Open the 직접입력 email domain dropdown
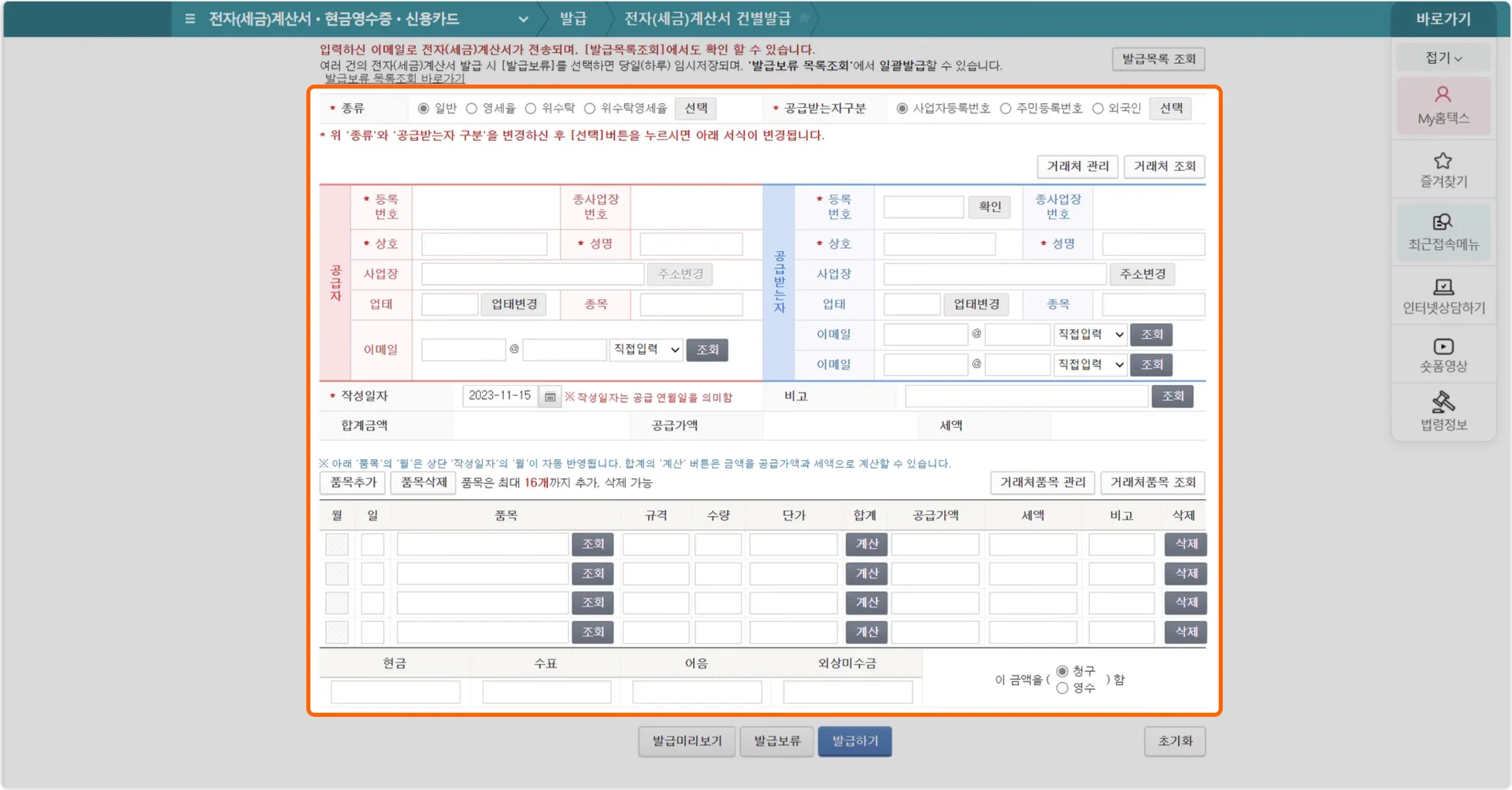The image size is (1512, 790). pos(646,350)
